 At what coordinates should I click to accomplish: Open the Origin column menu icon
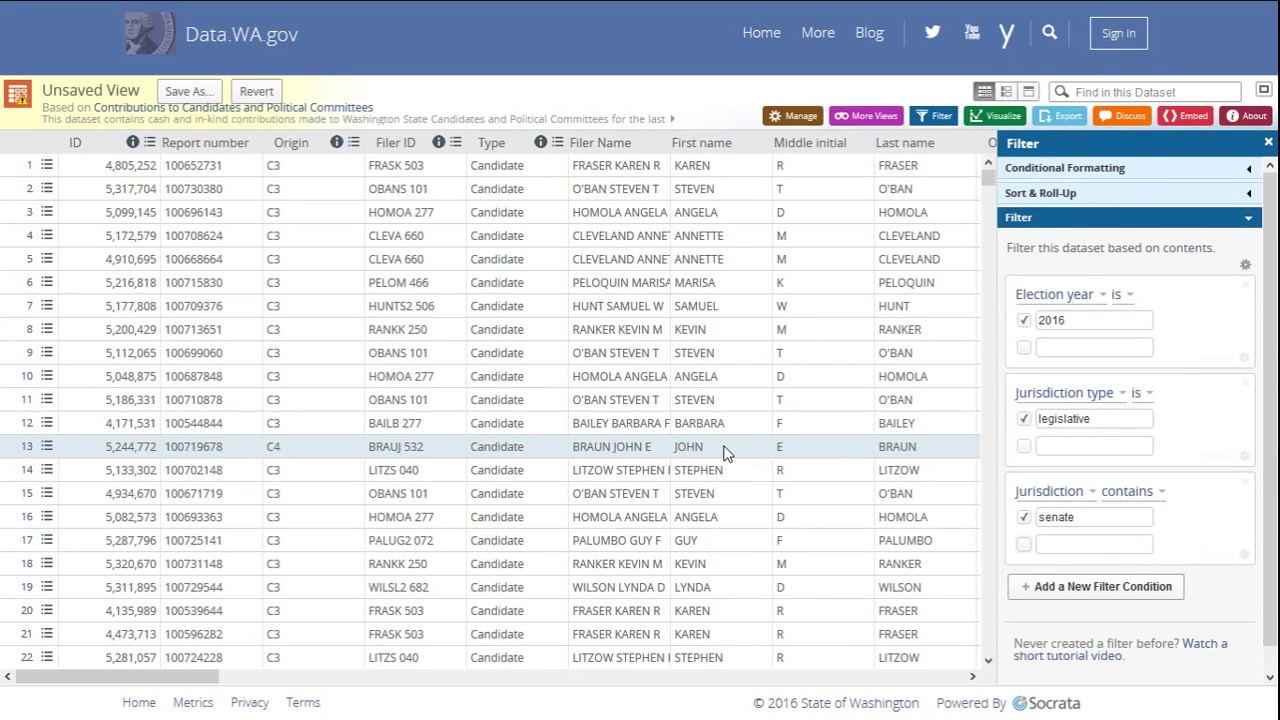(x=353, y=142)
